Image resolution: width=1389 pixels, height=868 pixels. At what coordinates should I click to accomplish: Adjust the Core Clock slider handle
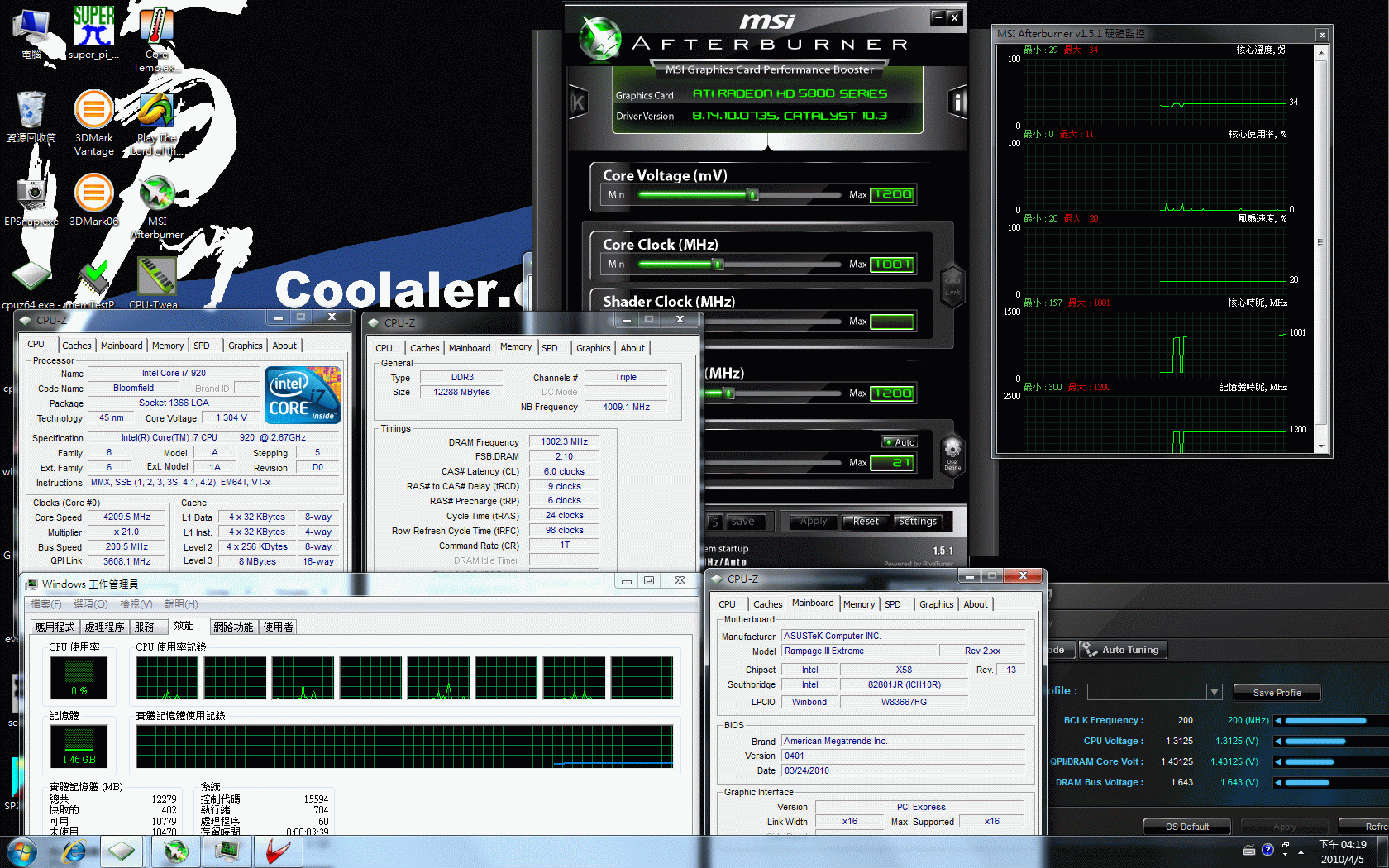tap(718, 265)
